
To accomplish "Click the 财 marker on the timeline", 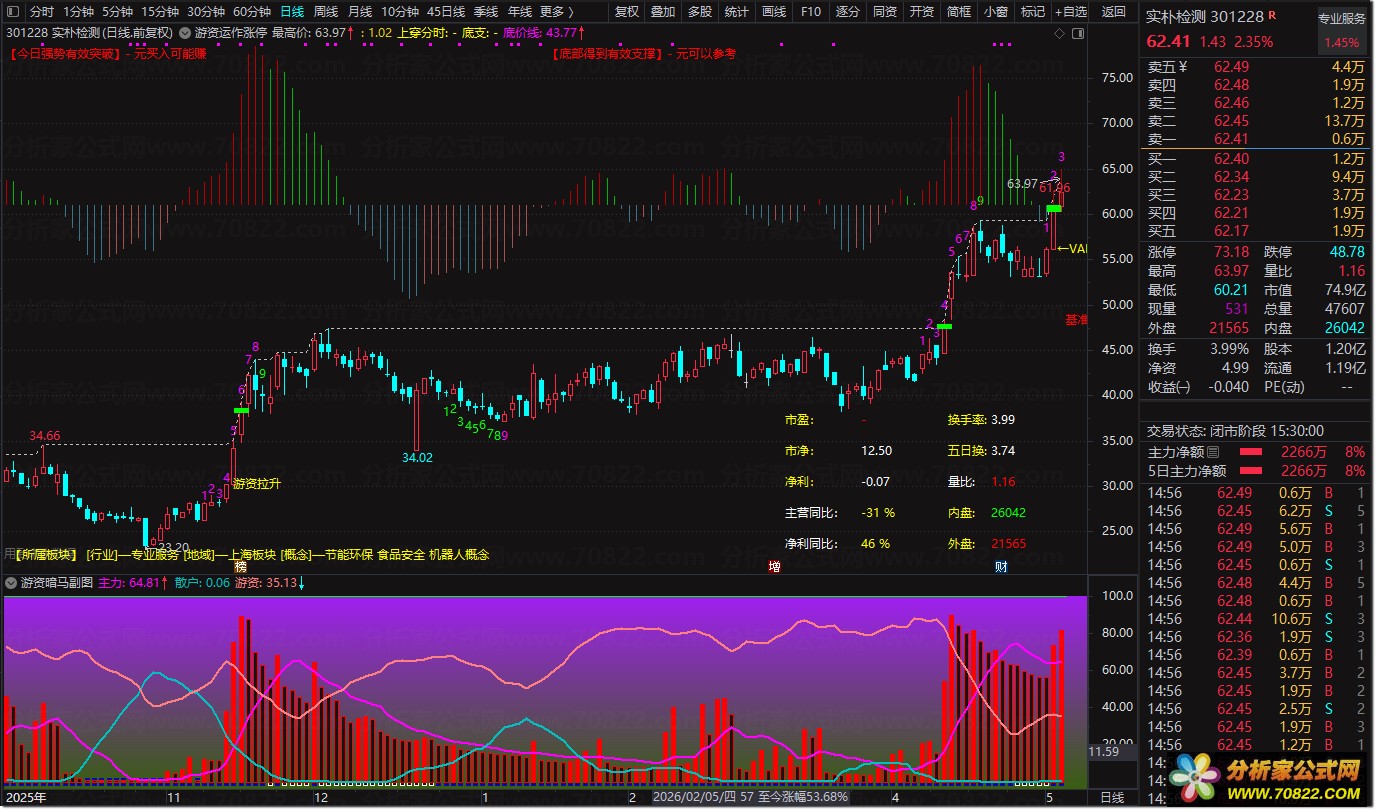I will [1001, 567].
